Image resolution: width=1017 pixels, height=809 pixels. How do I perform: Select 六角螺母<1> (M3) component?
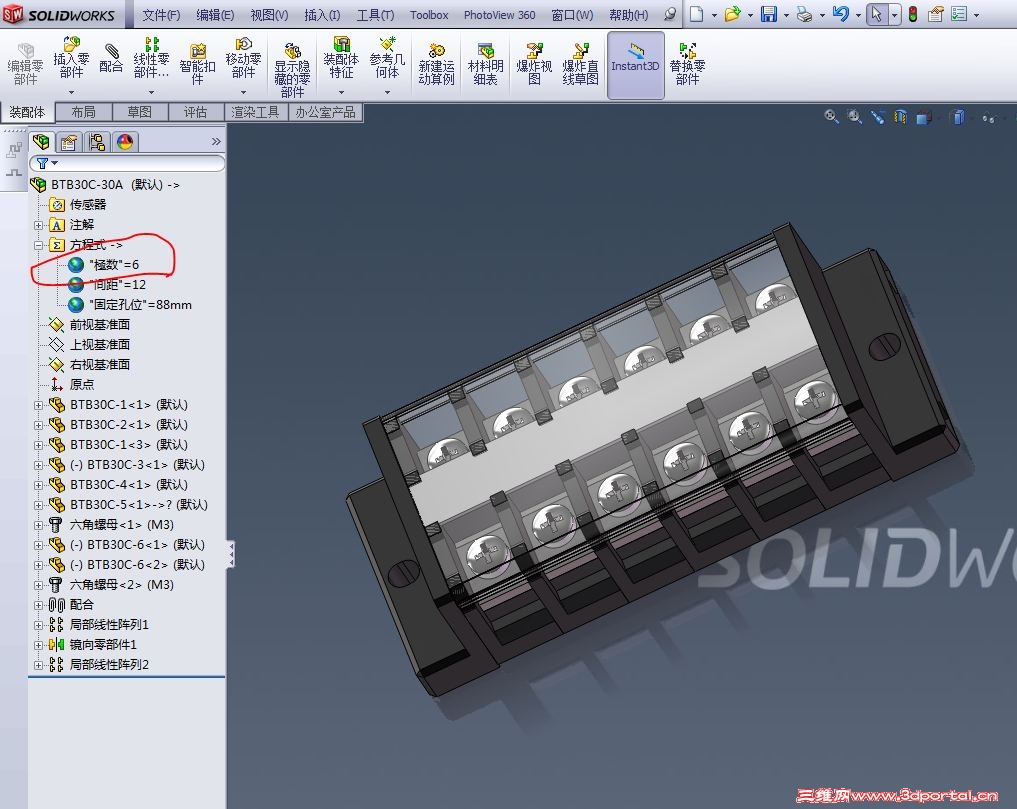(x=112, y=525)
